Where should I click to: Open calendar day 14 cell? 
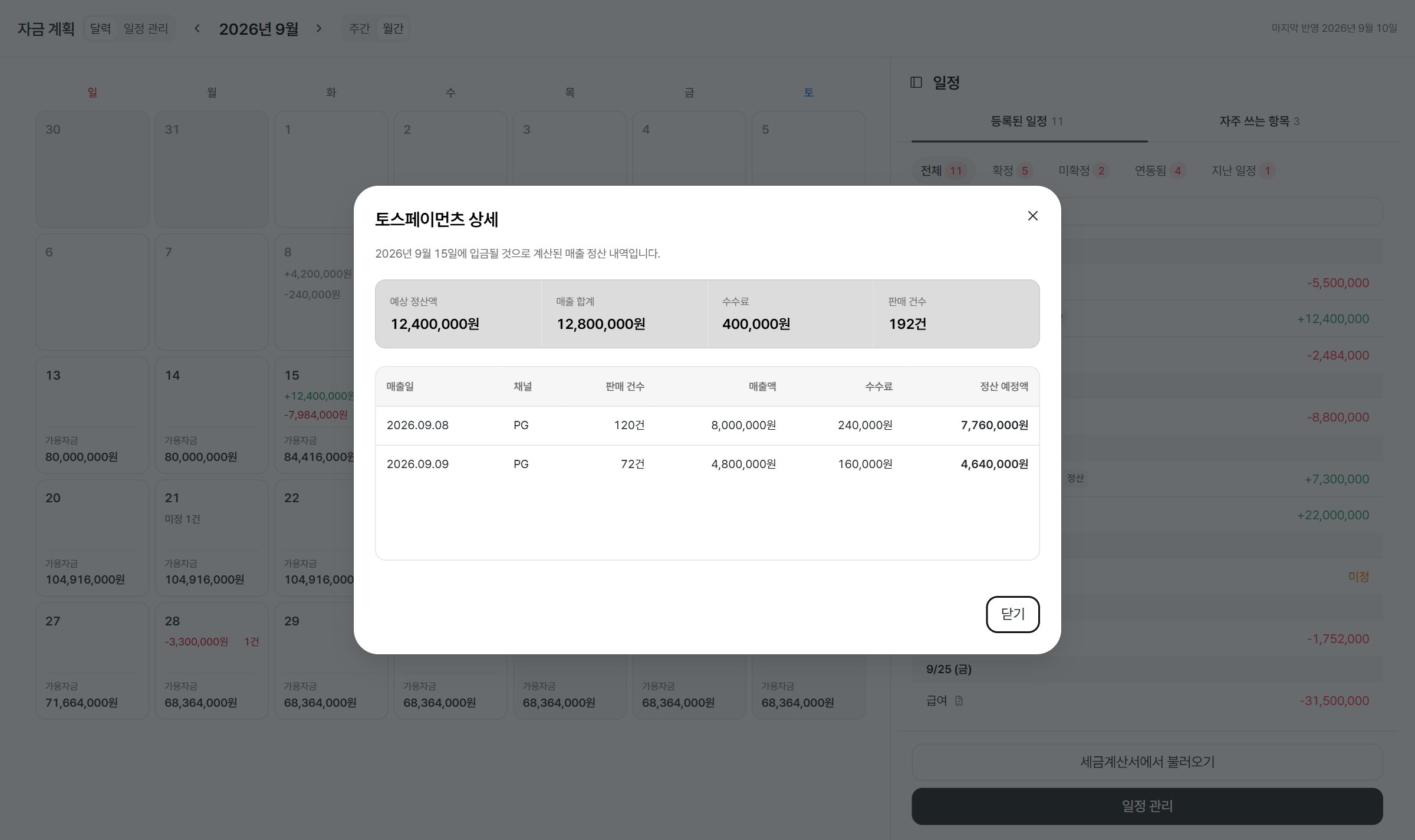click(212, 415)
